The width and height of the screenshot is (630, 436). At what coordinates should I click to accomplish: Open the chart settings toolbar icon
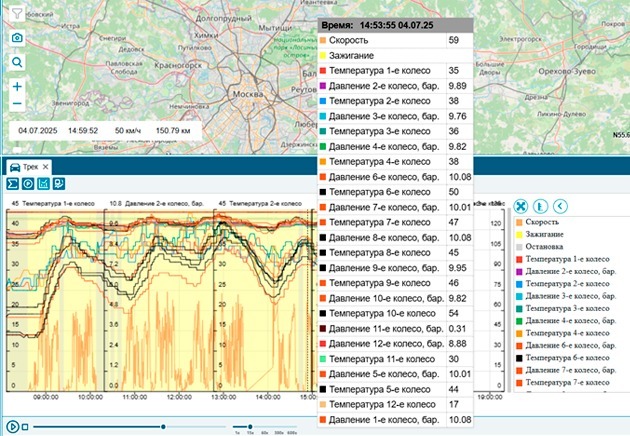[43, 184]
